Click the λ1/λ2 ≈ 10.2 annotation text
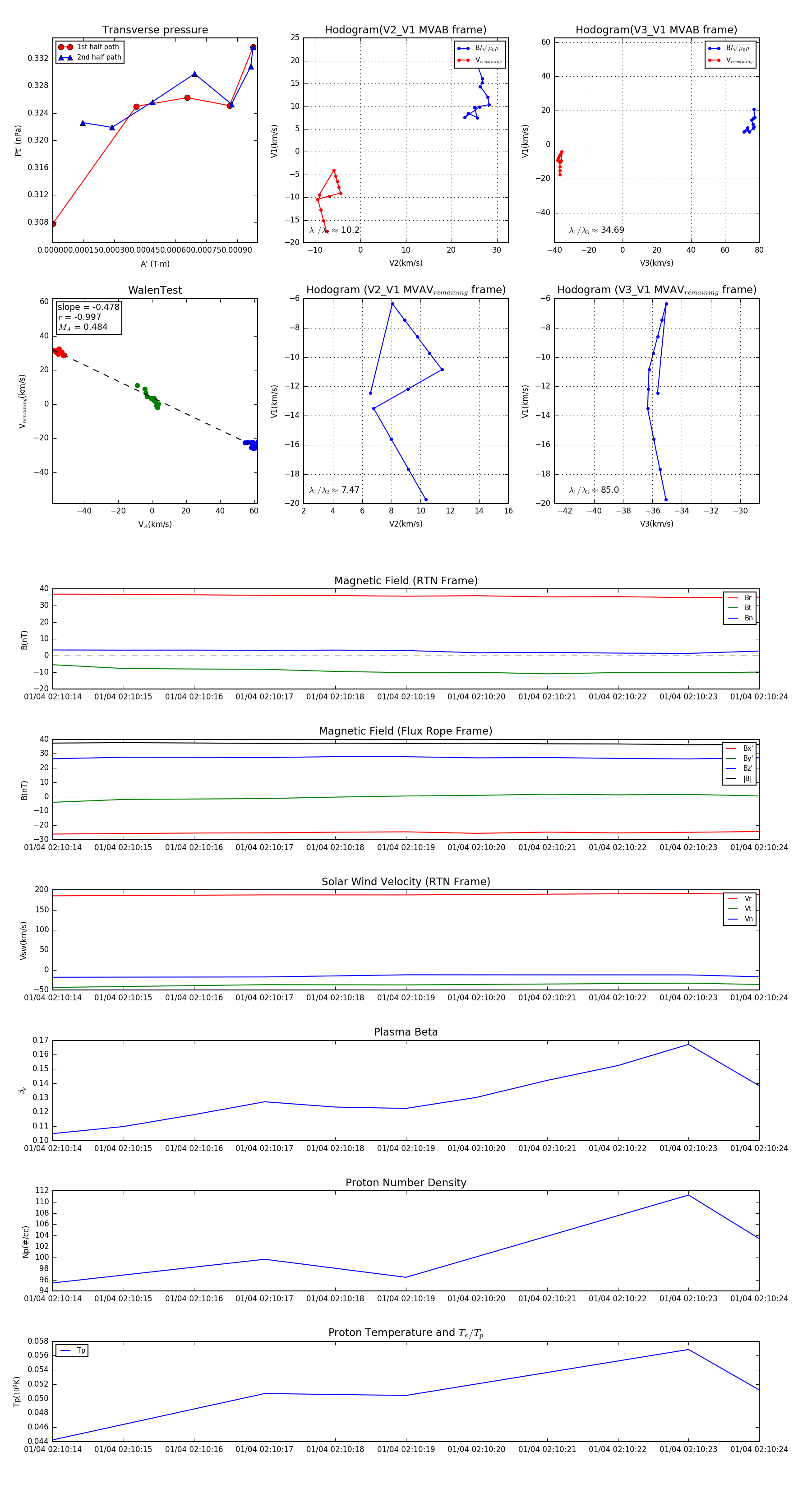The image size is (812, 1489). 334,230
